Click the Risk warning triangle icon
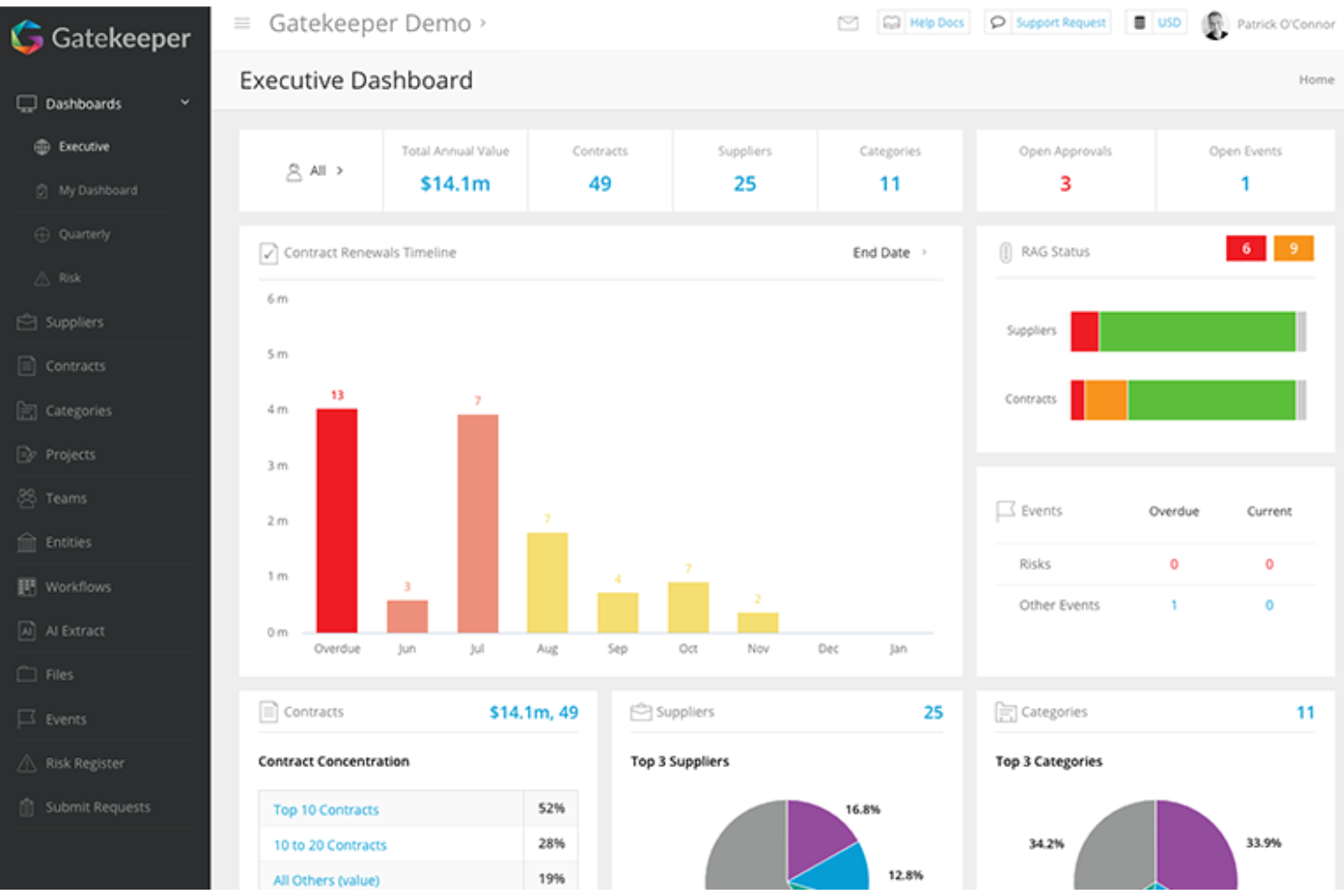 [42, 278]
